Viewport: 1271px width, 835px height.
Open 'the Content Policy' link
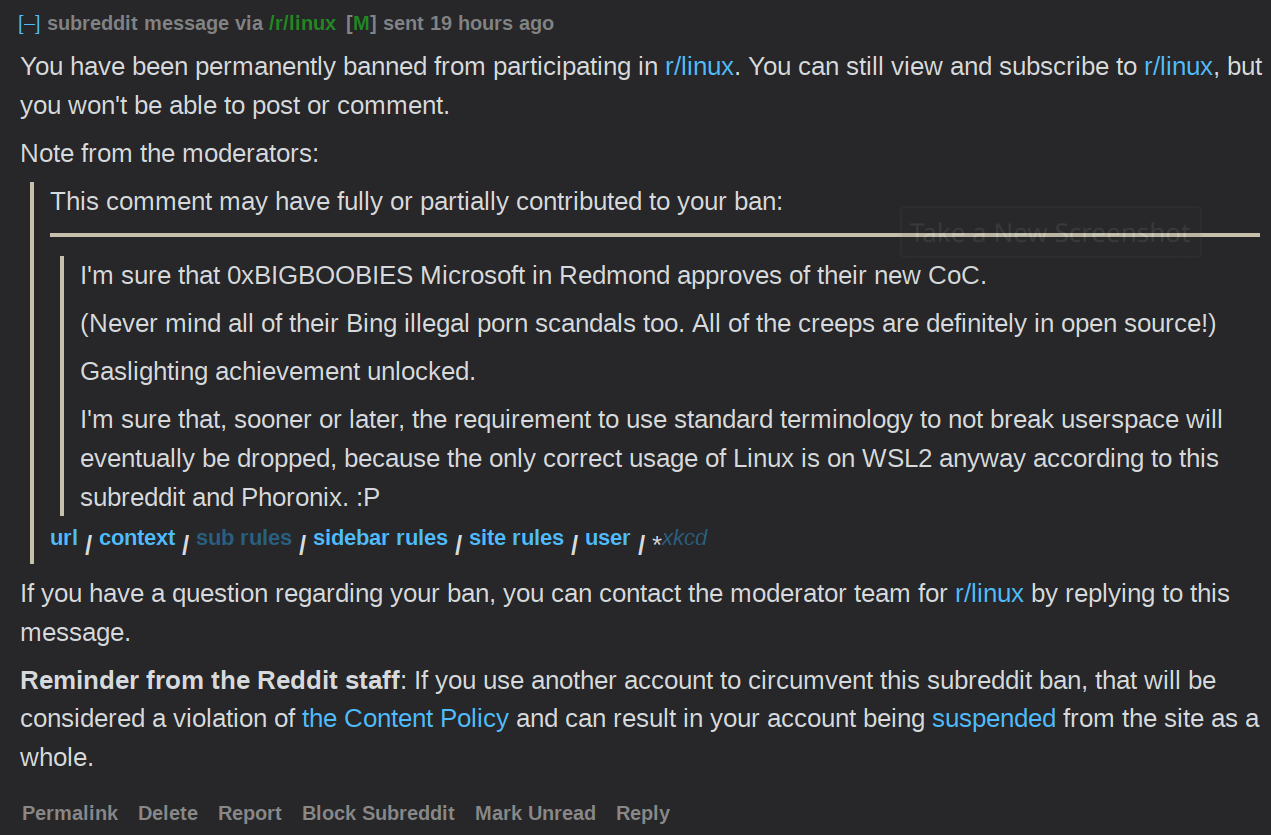pos(405,719)
